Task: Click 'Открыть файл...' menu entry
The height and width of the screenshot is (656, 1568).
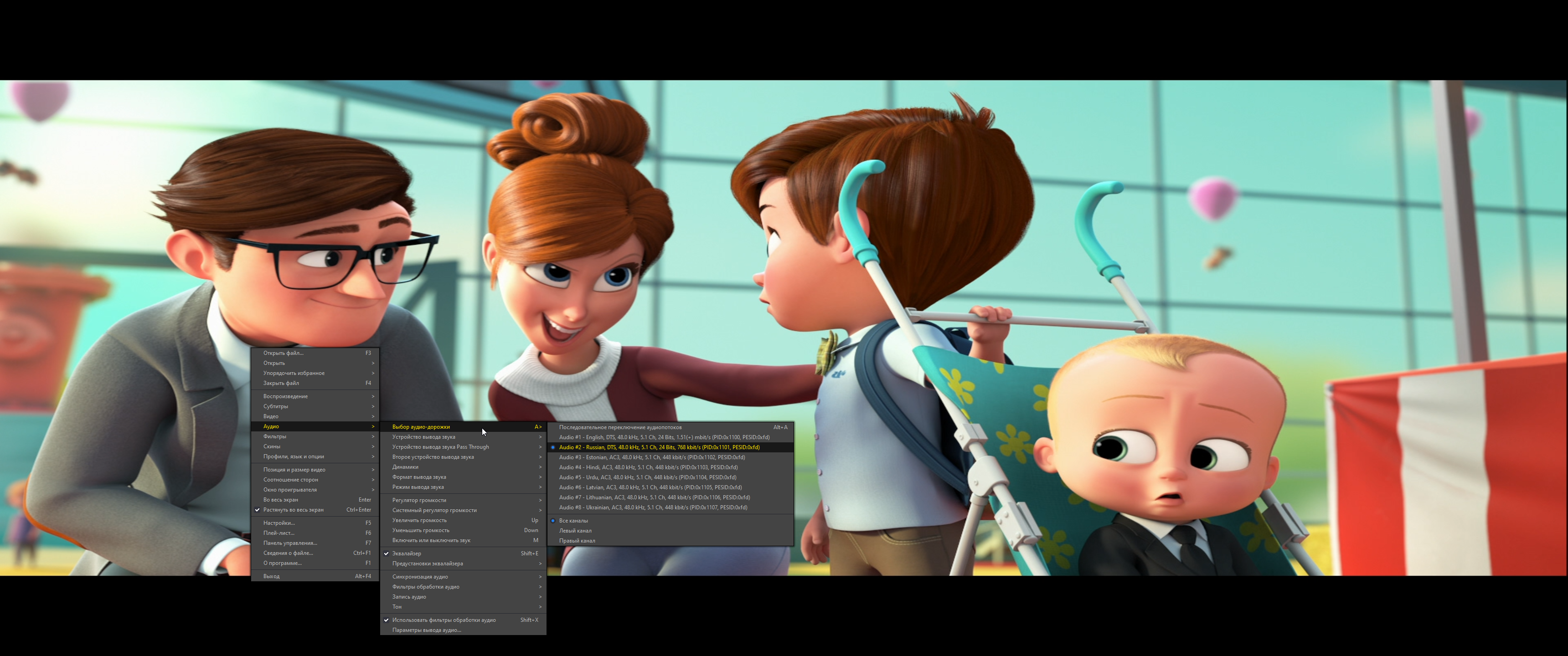Action: tap(283, 353)
